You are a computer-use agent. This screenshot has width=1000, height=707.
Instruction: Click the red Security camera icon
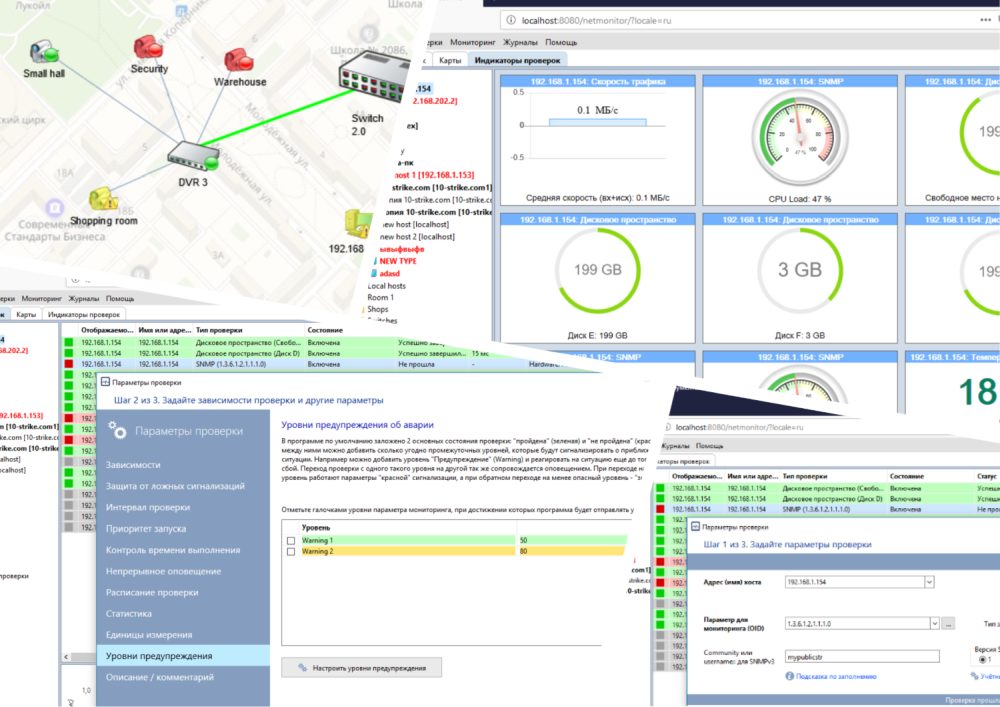(x=148, y=47)
